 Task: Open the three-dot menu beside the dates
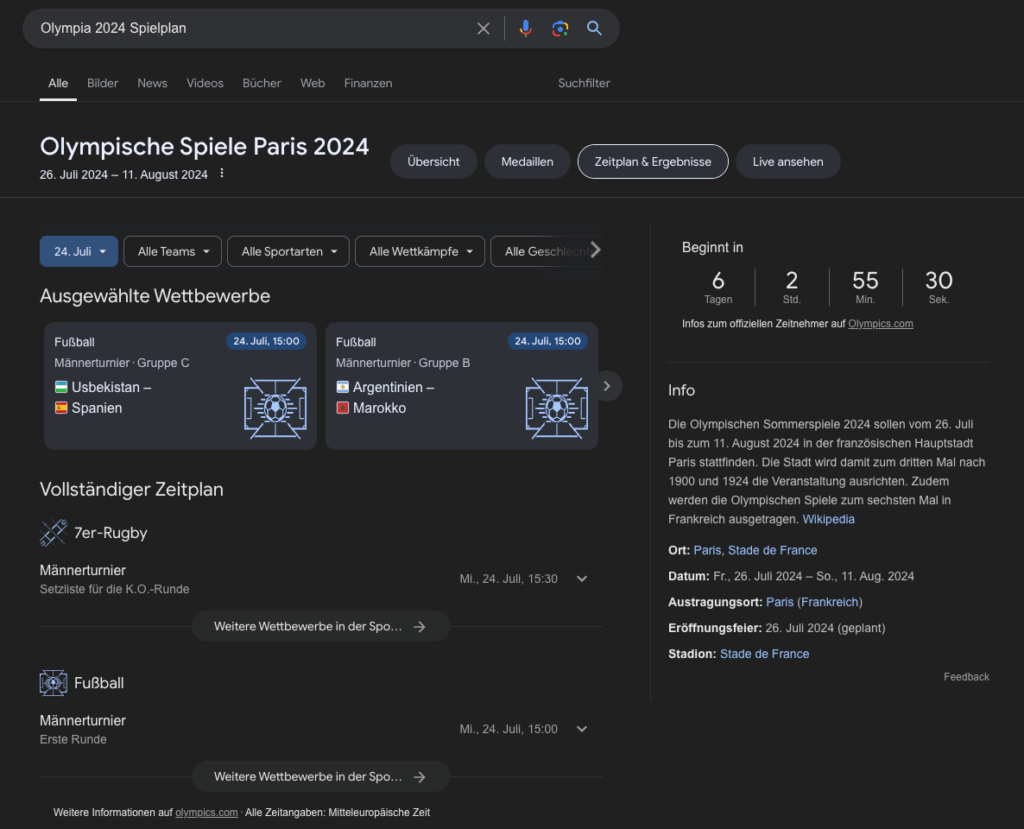point(222,173)
